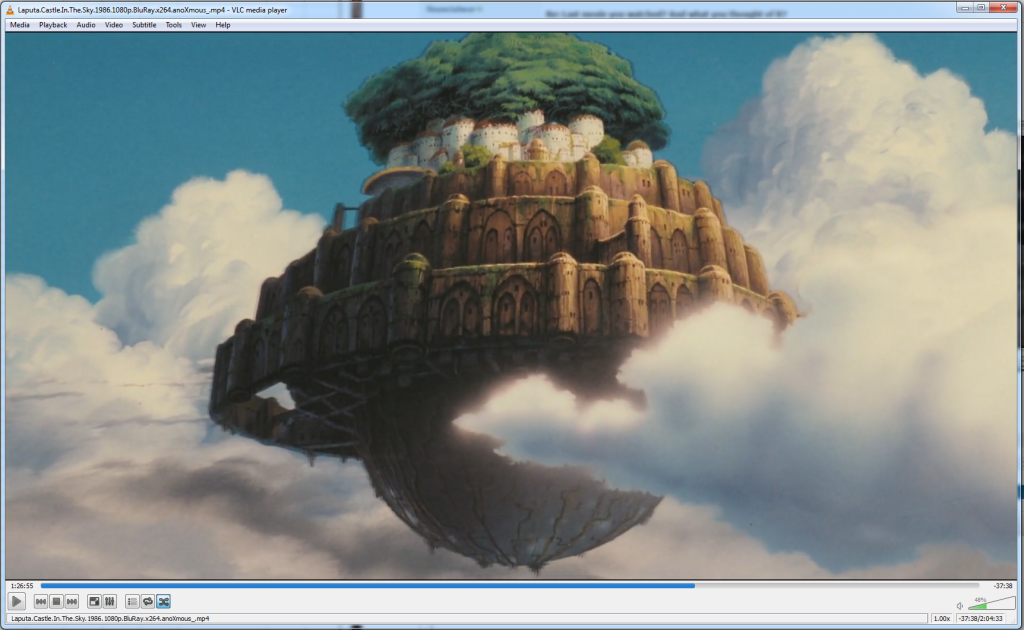The width and height of the screenshot is (1024, 630).
Task: Click the file name in the status bar
Action: pos(110,618)
